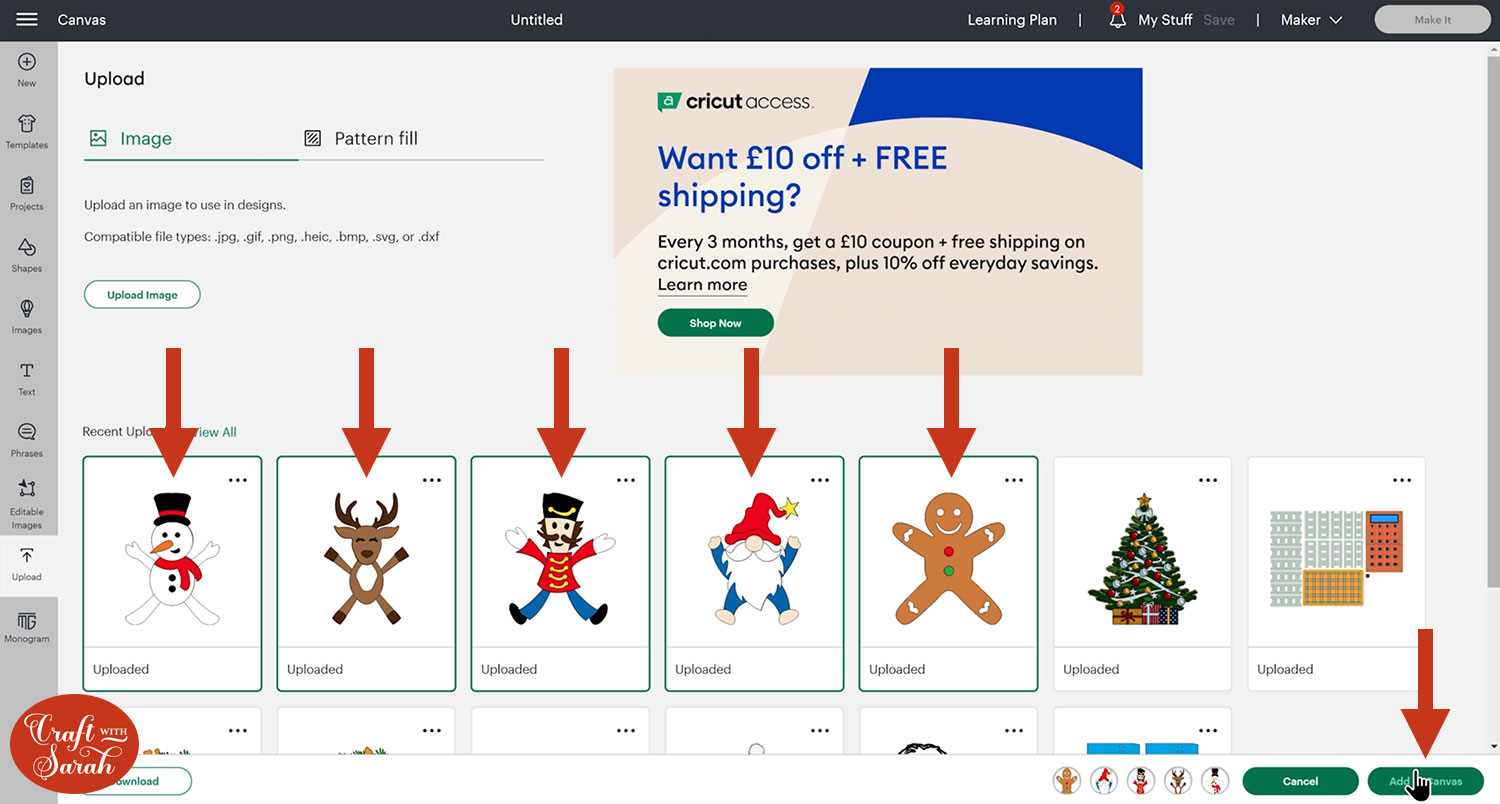Select the New project icon
The height and width of the screenshot is (804, 1500).
point(27,70)
